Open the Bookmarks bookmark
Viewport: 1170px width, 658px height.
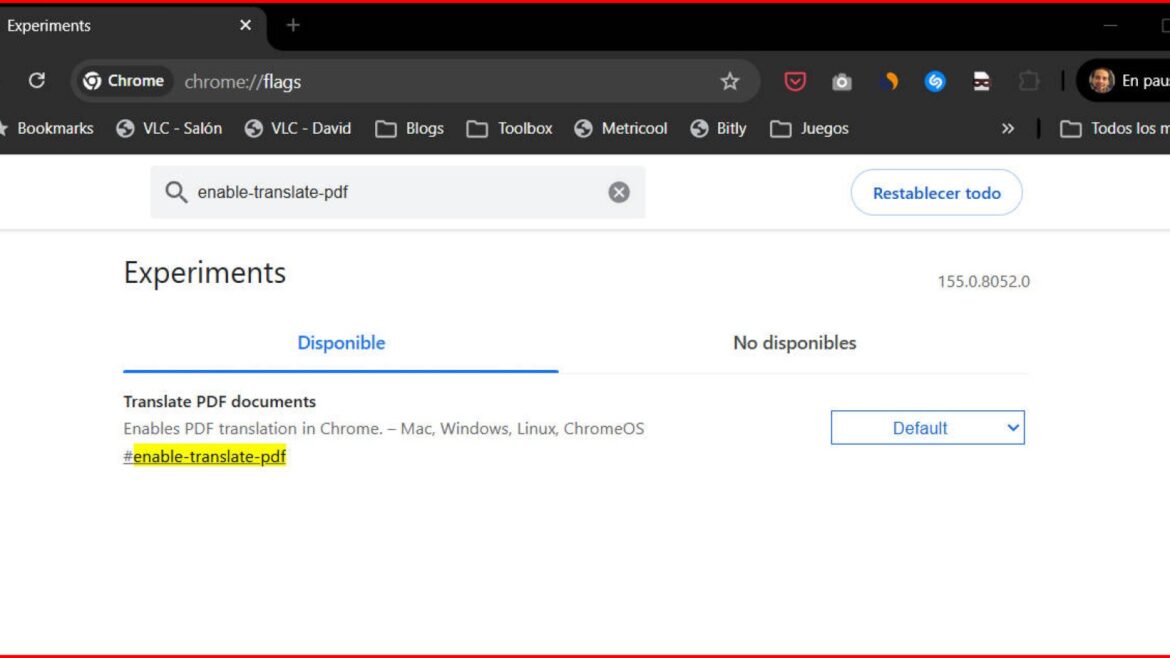47,128
